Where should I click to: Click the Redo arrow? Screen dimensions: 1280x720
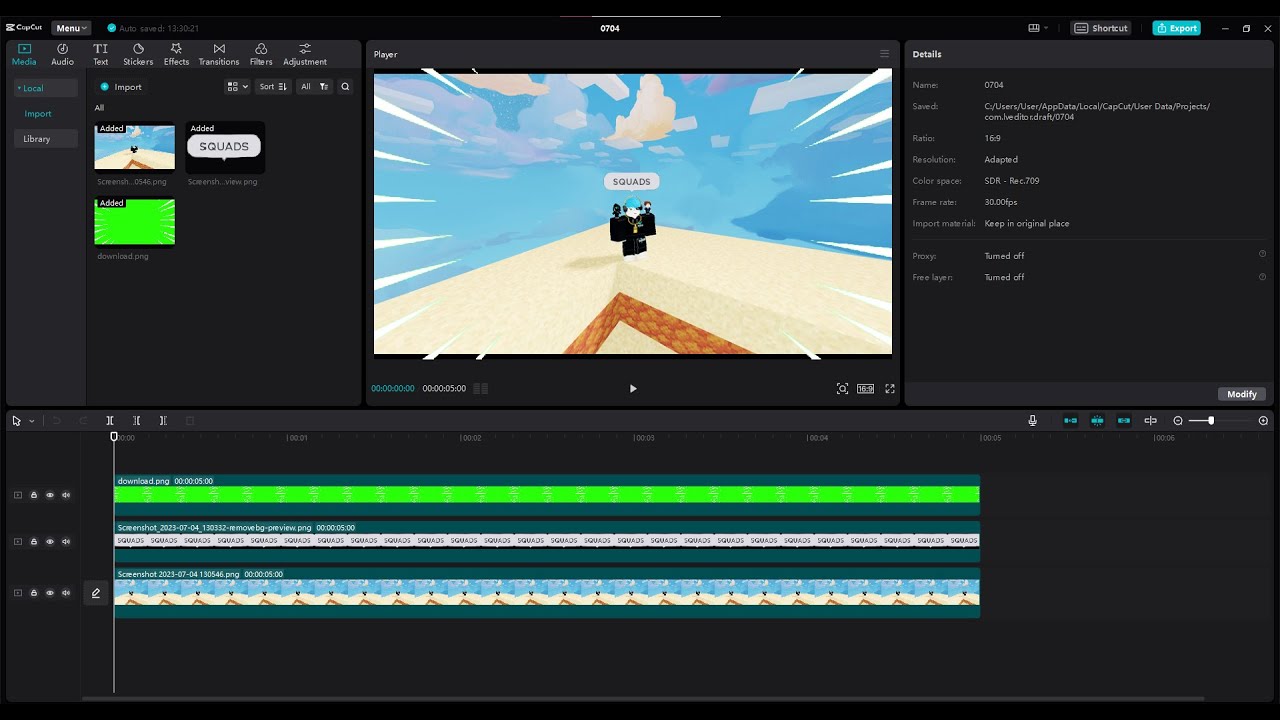click(x=83, y=421)
